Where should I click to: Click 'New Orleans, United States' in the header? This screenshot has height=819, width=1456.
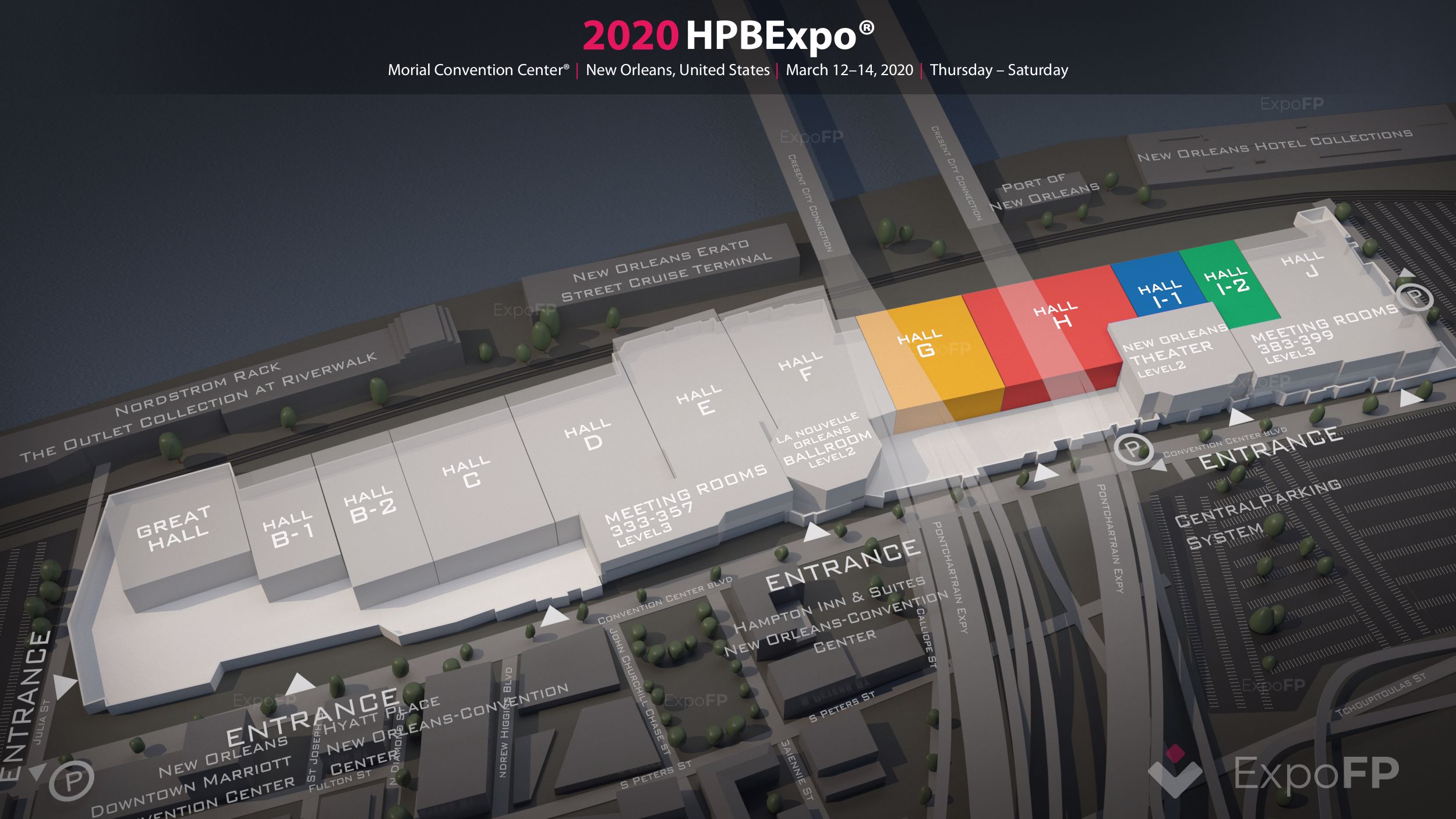tap(677, 70)
